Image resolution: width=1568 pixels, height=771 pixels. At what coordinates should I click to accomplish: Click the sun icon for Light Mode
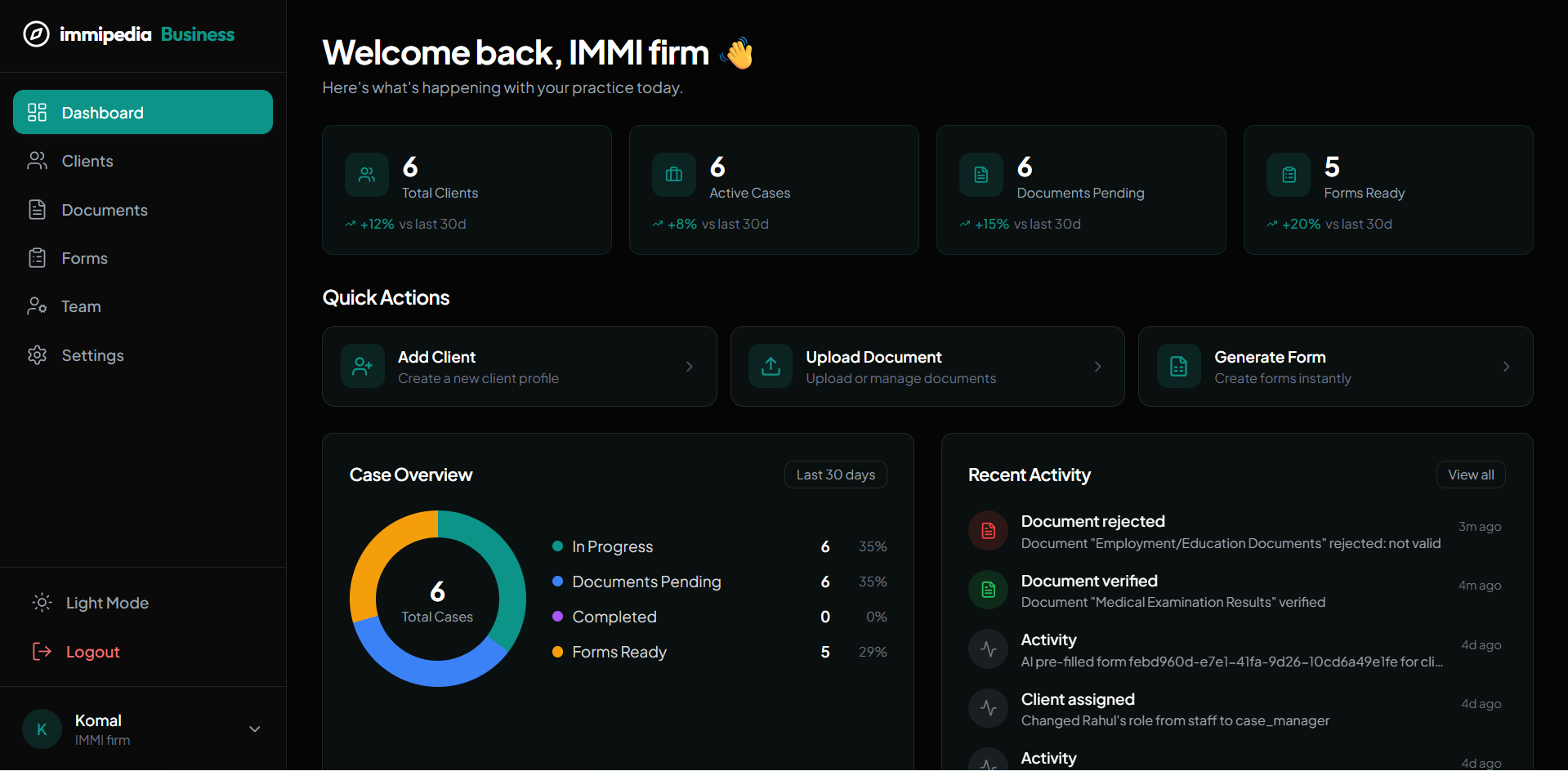(x=42, y=603)
